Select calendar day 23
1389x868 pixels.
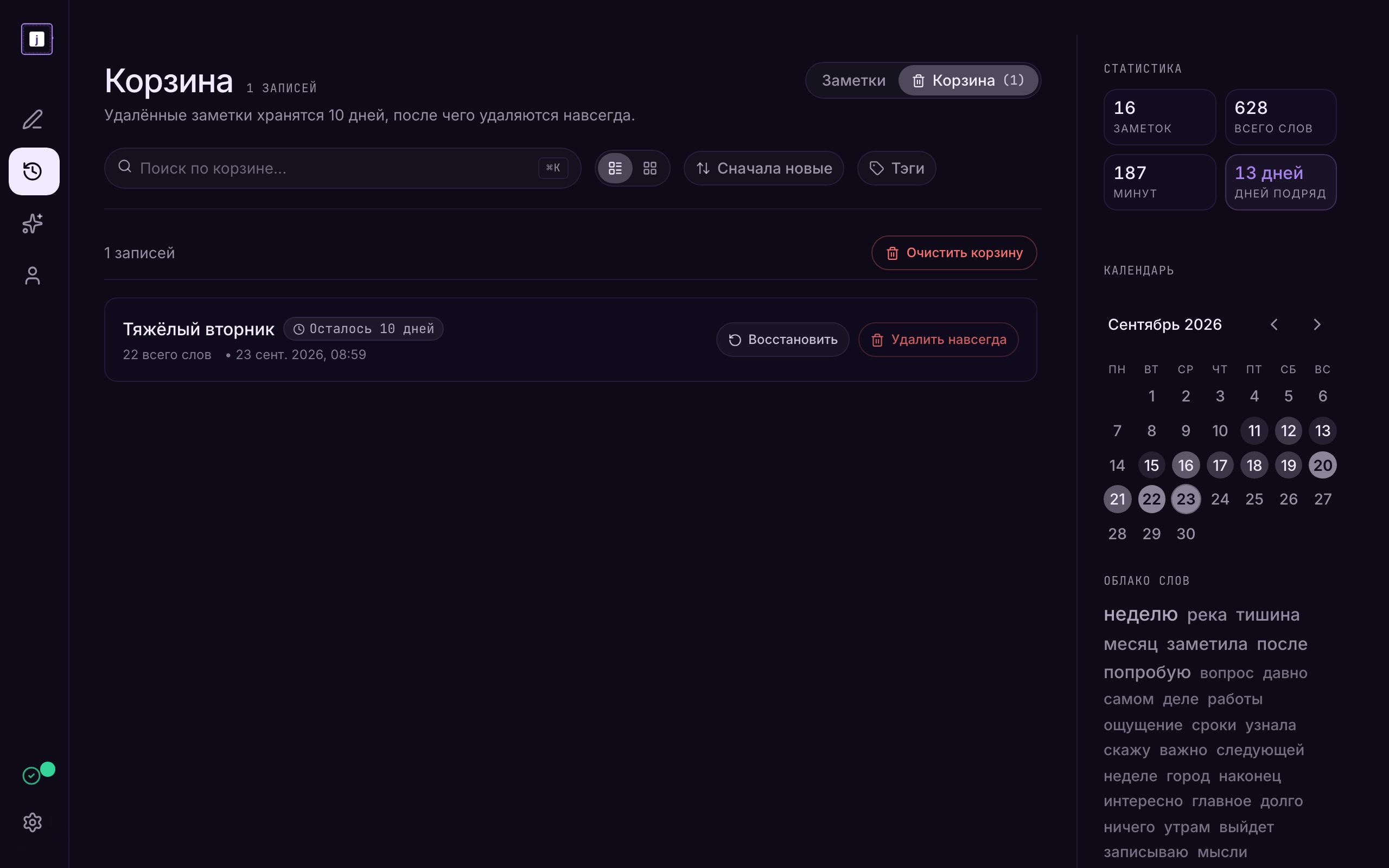[1186, 499]
